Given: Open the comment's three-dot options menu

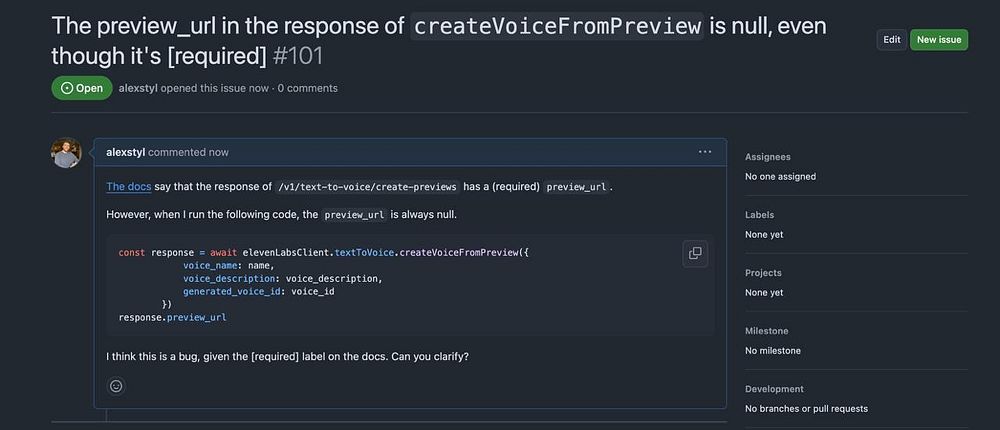Looking at the screenshot, I should [705, 152].
